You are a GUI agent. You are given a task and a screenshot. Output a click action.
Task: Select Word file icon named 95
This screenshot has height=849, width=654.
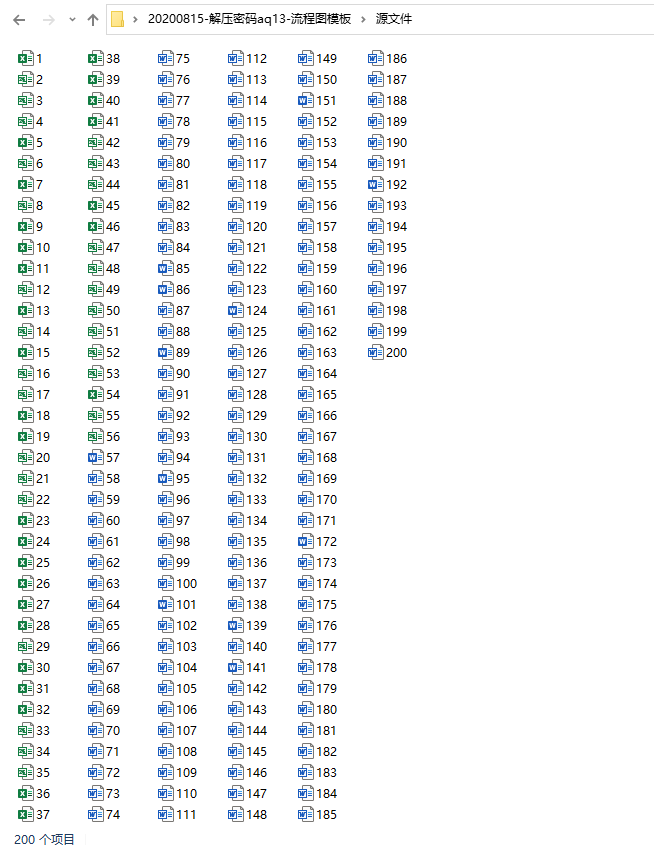point(166,478)
